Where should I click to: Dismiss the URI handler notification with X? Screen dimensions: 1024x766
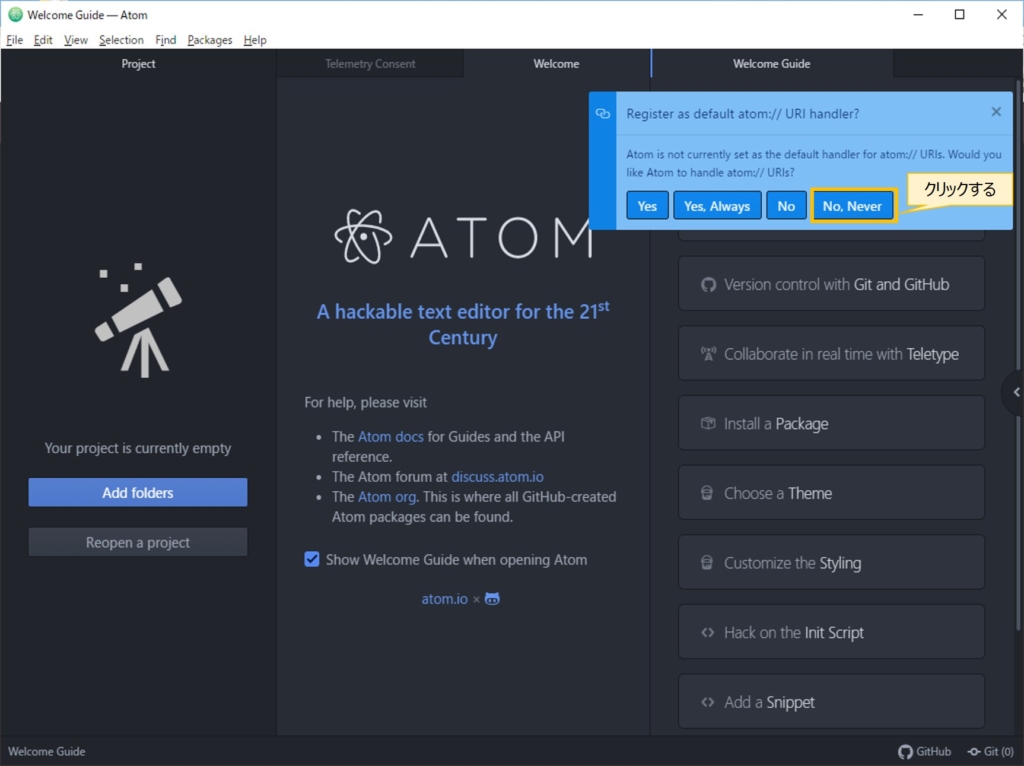point(996,112)
